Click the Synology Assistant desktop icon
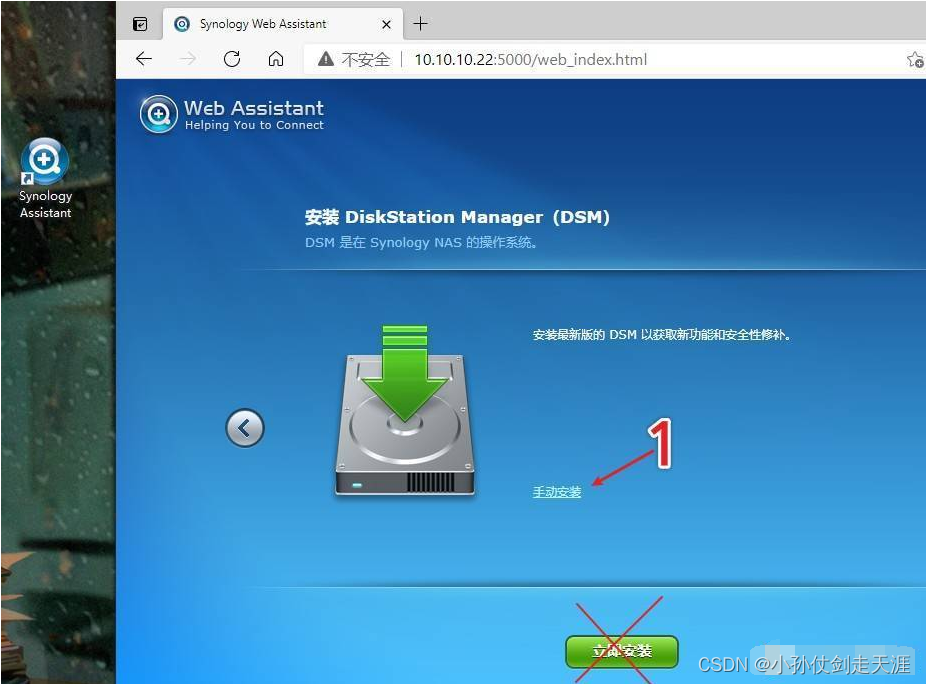Image resolution: width=926 pixels, height=684 pixels. coord(45,177)
